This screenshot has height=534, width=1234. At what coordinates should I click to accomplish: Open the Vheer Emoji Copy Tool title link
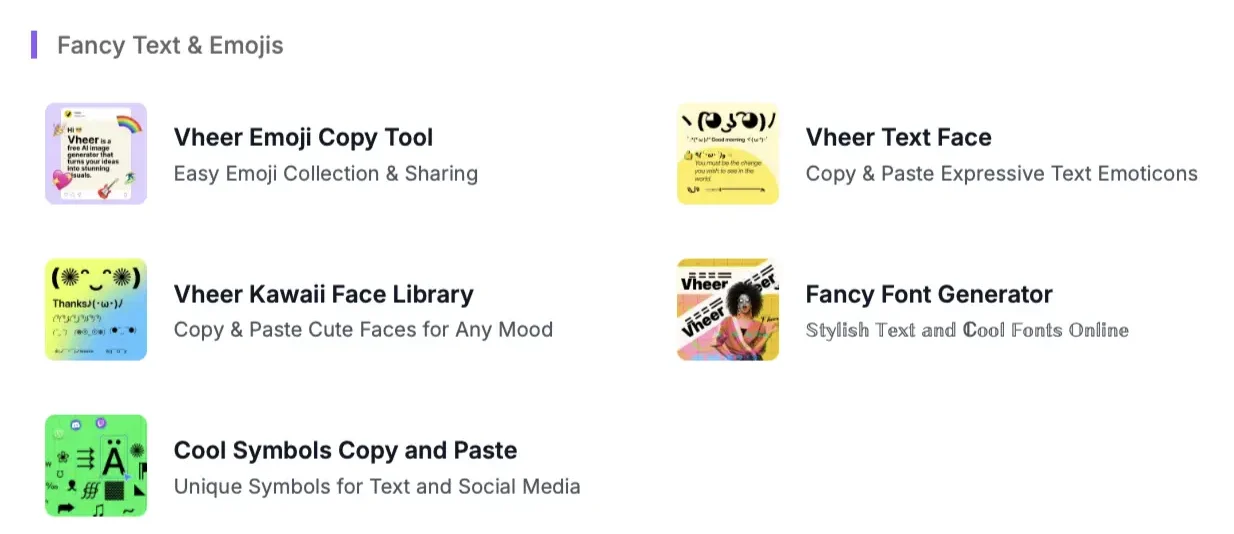pos(303,137)
